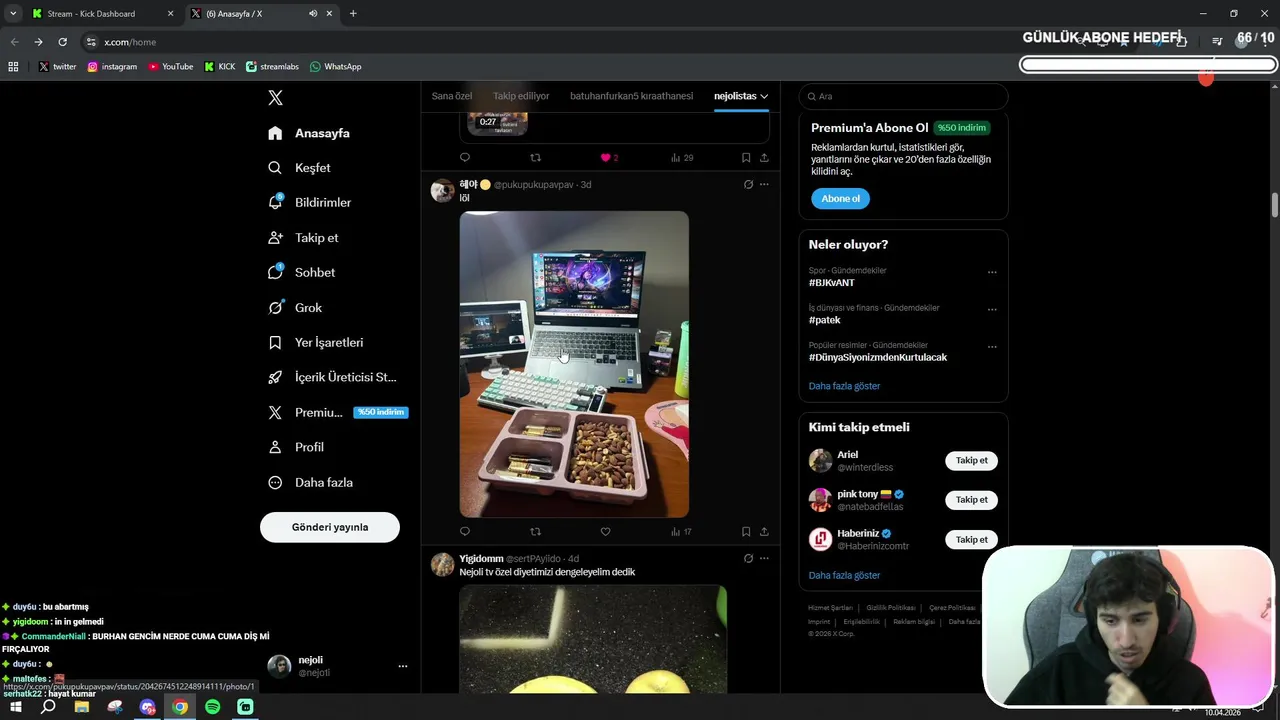Open the twitter bookmark
The width and height of the screenshot is (1280, 720).
coord(57,67)
